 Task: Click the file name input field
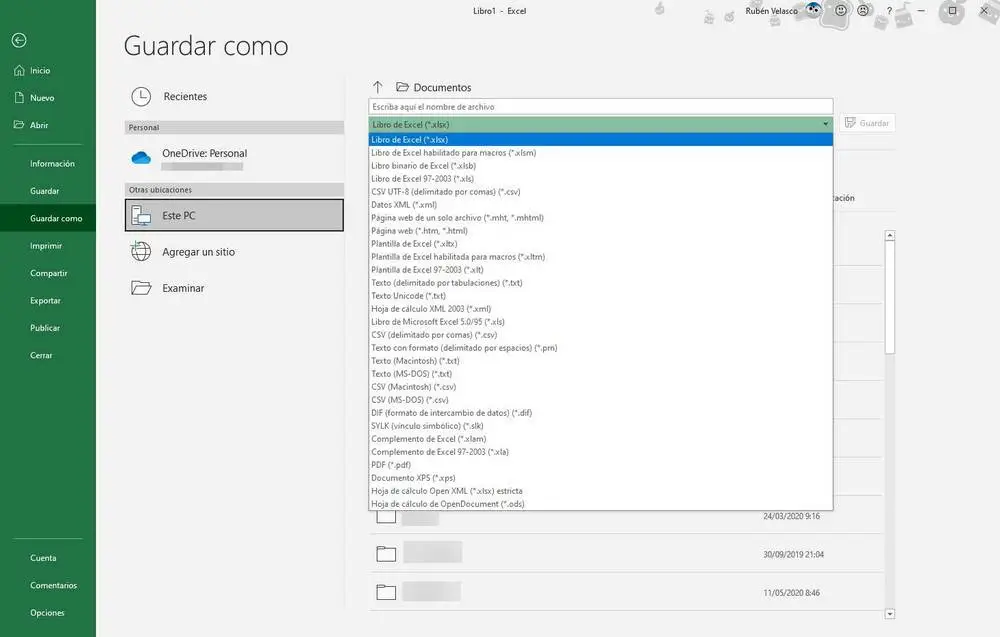point(601,106)
